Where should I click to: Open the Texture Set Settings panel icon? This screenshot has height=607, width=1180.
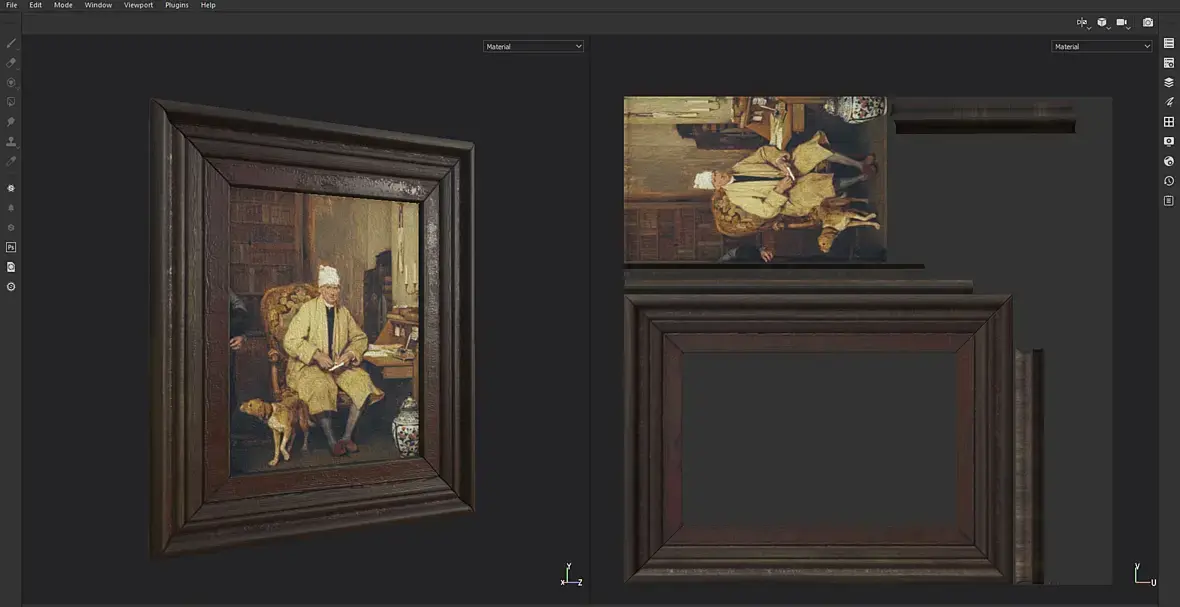(x=1169, y=63)
